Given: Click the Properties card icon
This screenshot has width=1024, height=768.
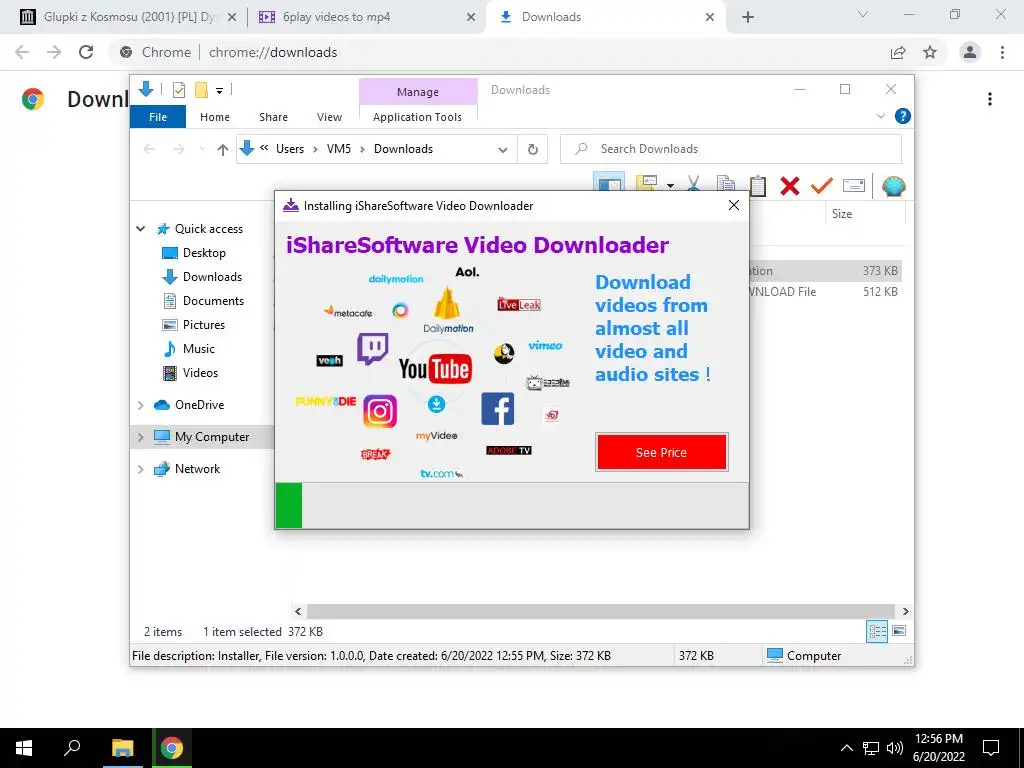Looking at the screenshot, I should click(x=854, y=186).
